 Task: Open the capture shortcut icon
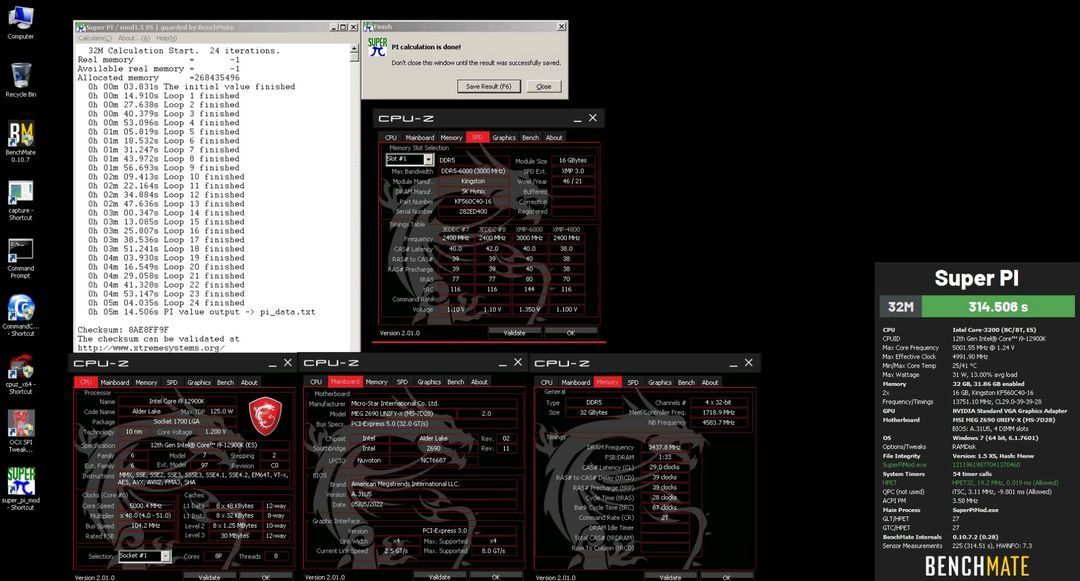20,200
